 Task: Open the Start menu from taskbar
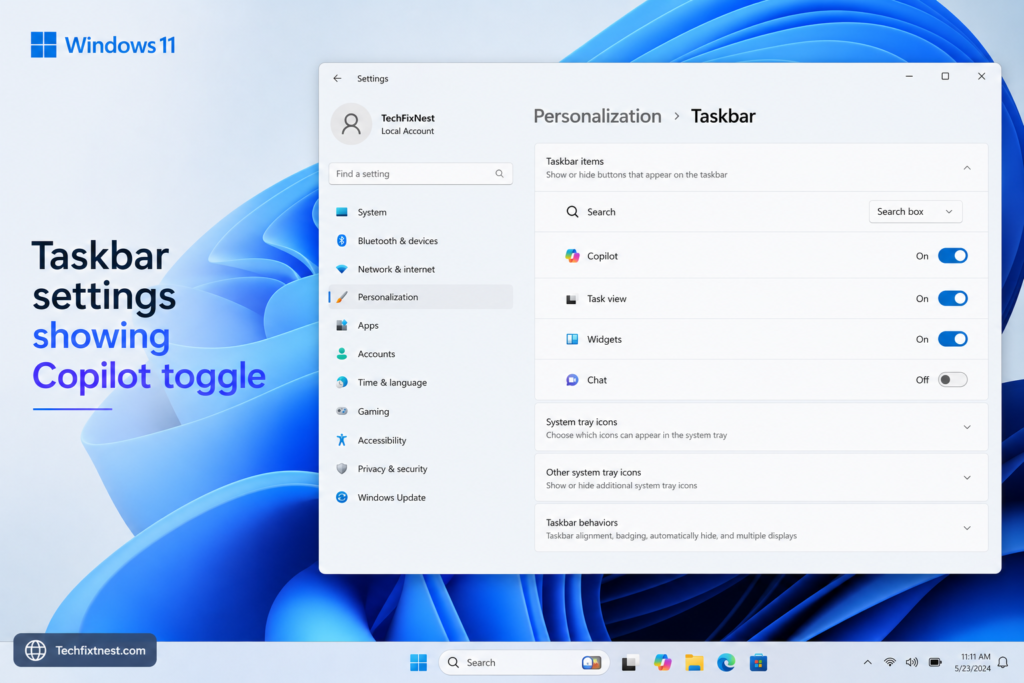tap(419, 663)
